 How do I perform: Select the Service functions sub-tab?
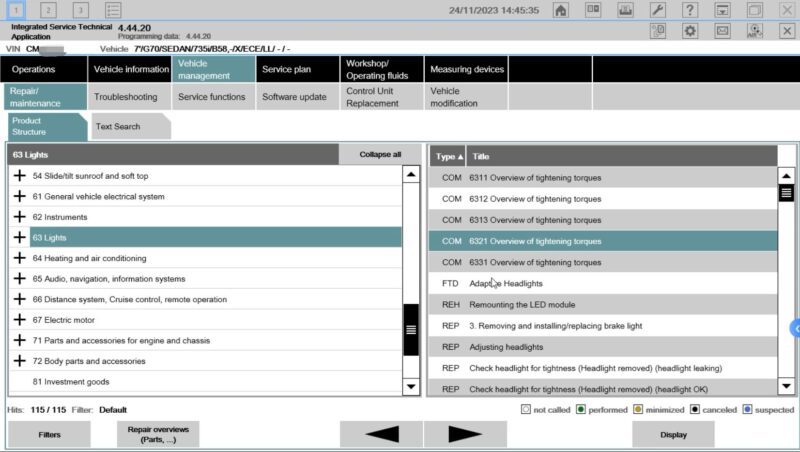click(x=213, y=97)
